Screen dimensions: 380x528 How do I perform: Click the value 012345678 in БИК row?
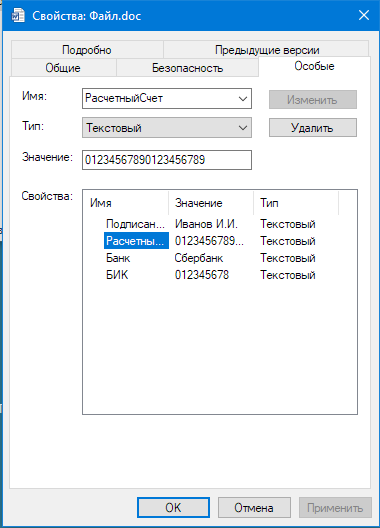(x=202, y=275)
